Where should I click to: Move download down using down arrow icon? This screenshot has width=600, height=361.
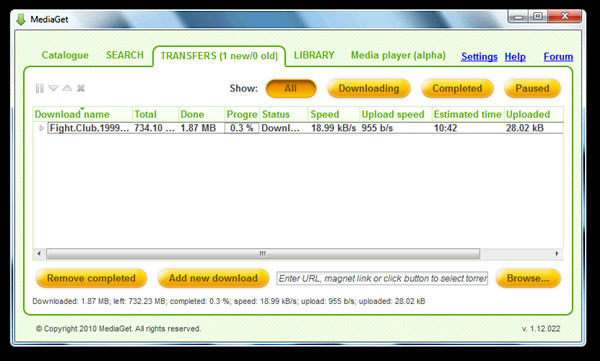(x=53, y=88)
